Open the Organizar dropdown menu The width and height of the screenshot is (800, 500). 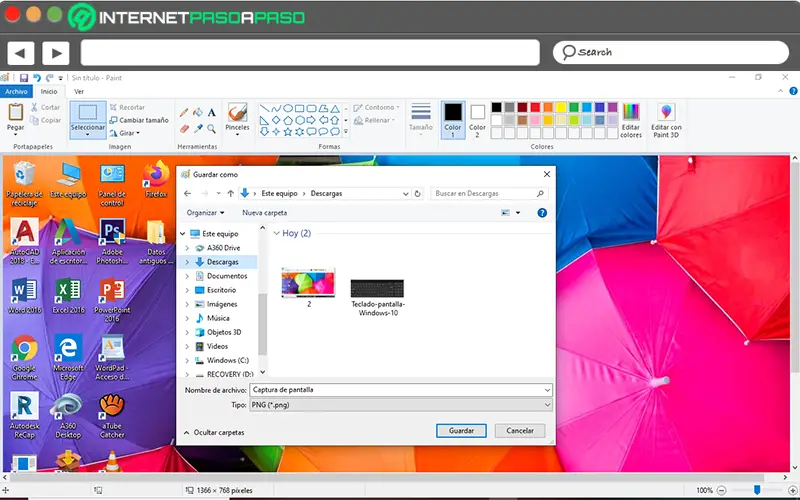205,213
